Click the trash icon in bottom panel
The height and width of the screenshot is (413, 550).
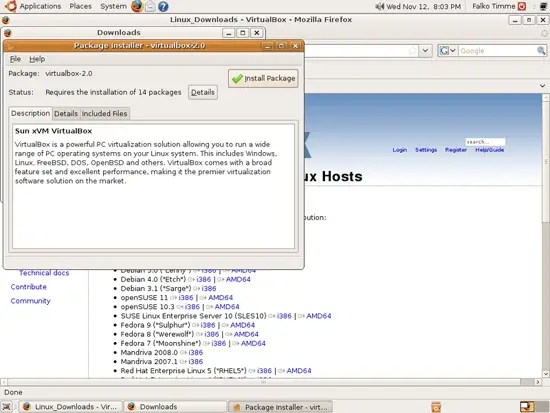click(x=436, y=407)
